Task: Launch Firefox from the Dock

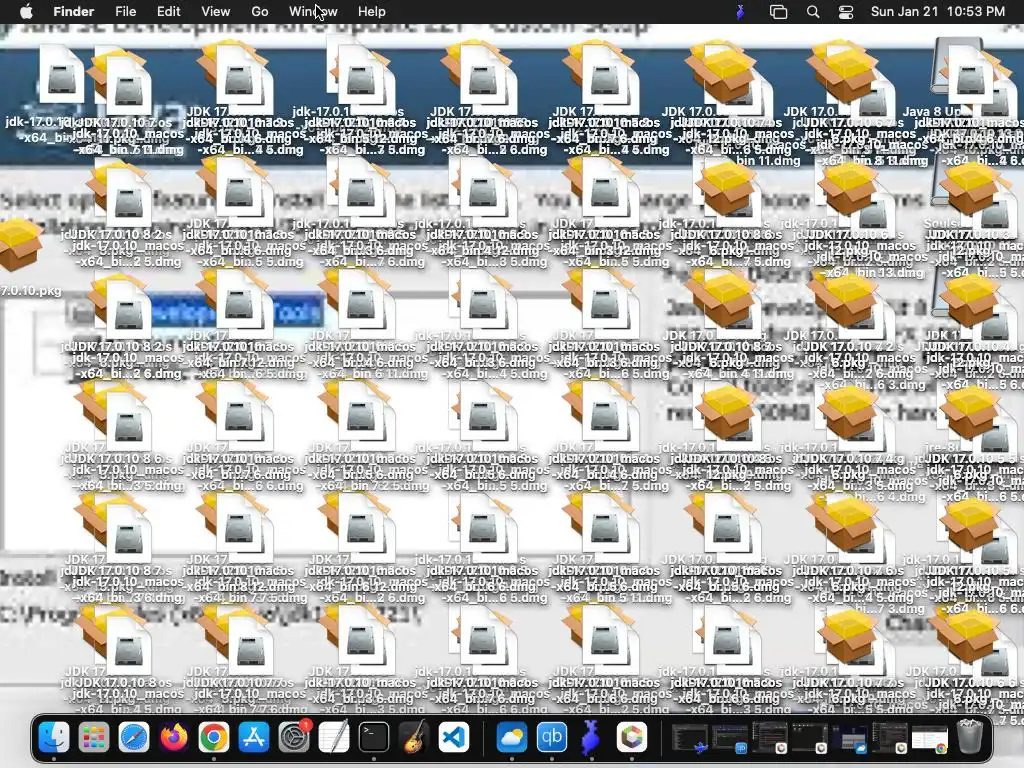Action: click(174, 737)
